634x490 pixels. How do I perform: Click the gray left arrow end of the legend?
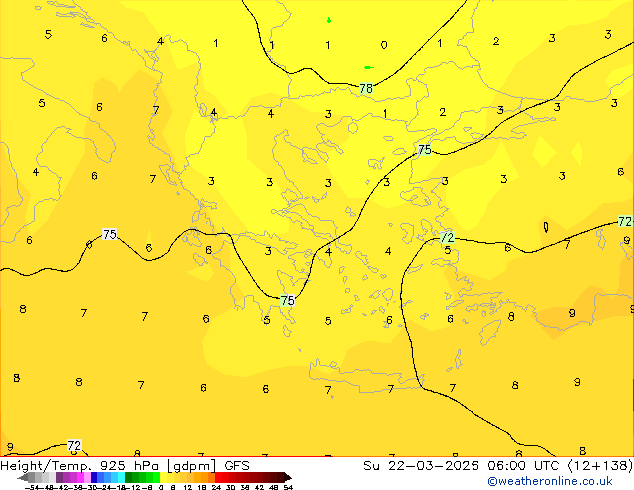pyautogui.click(x=23, y=478)
